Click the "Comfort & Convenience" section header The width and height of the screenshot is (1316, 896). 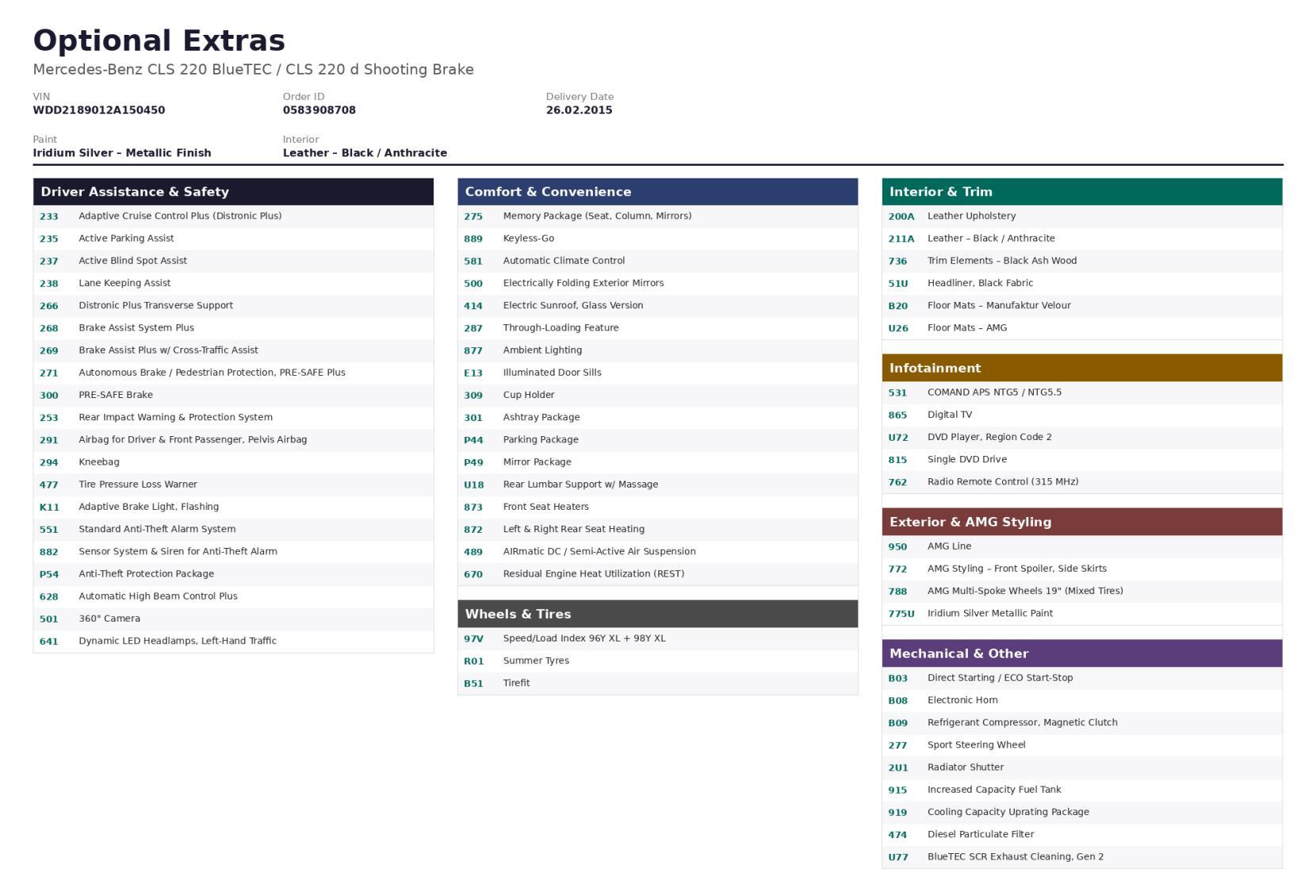(x=657, y=192)
